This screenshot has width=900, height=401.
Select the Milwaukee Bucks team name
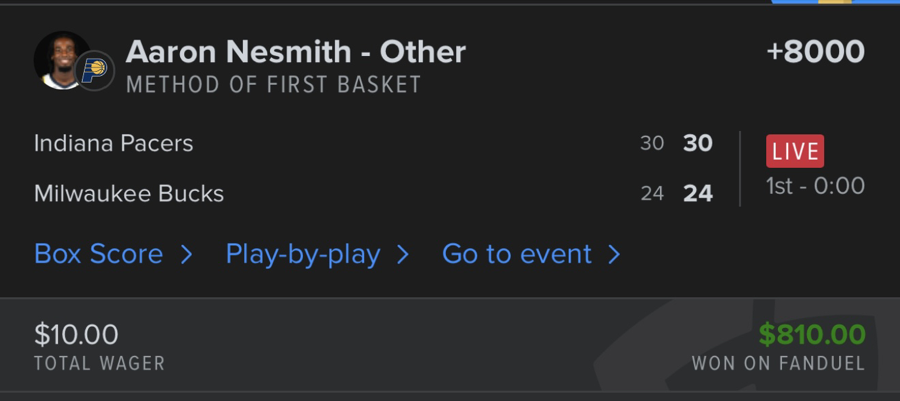tap(129, 193)
